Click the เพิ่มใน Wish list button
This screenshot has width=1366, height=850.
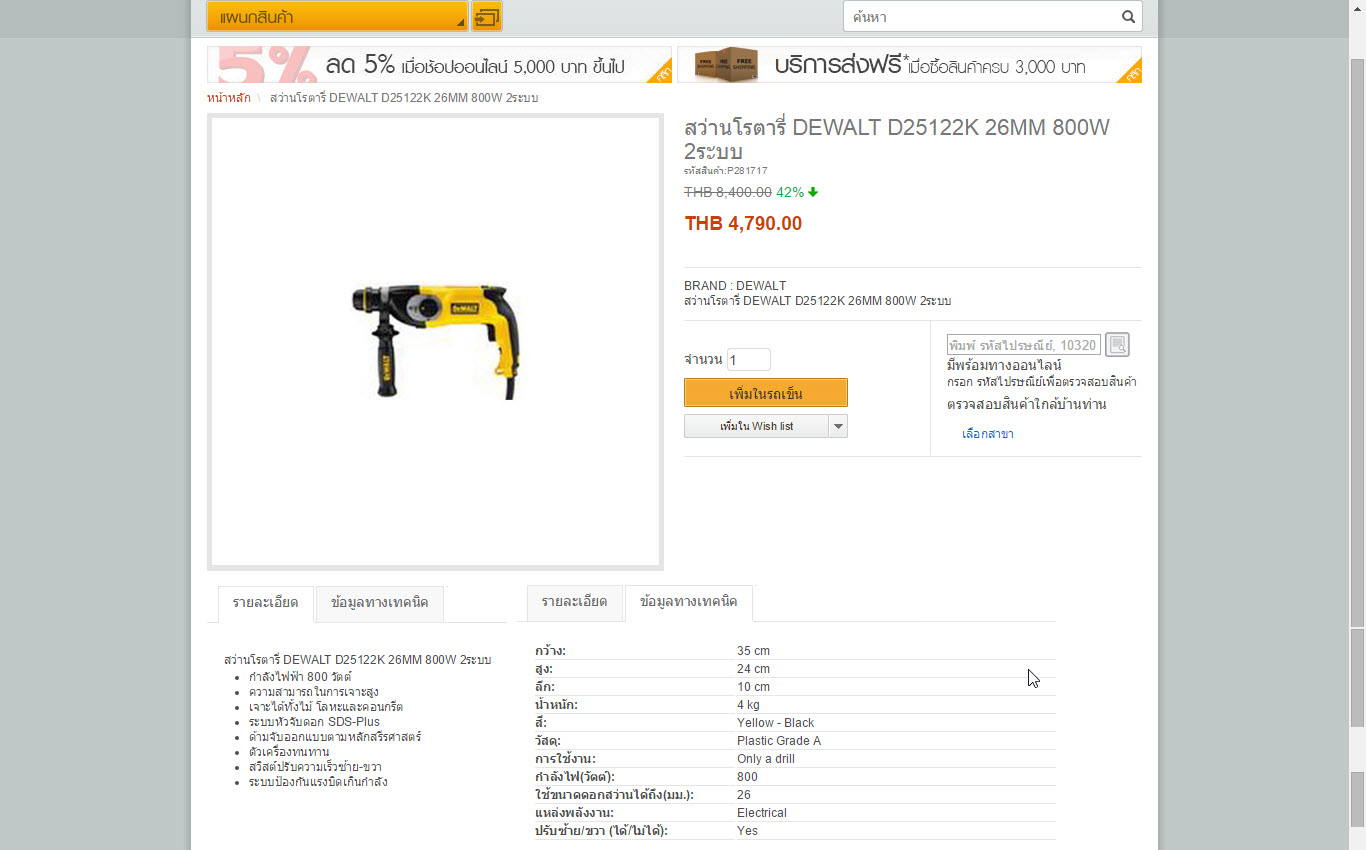757,426
